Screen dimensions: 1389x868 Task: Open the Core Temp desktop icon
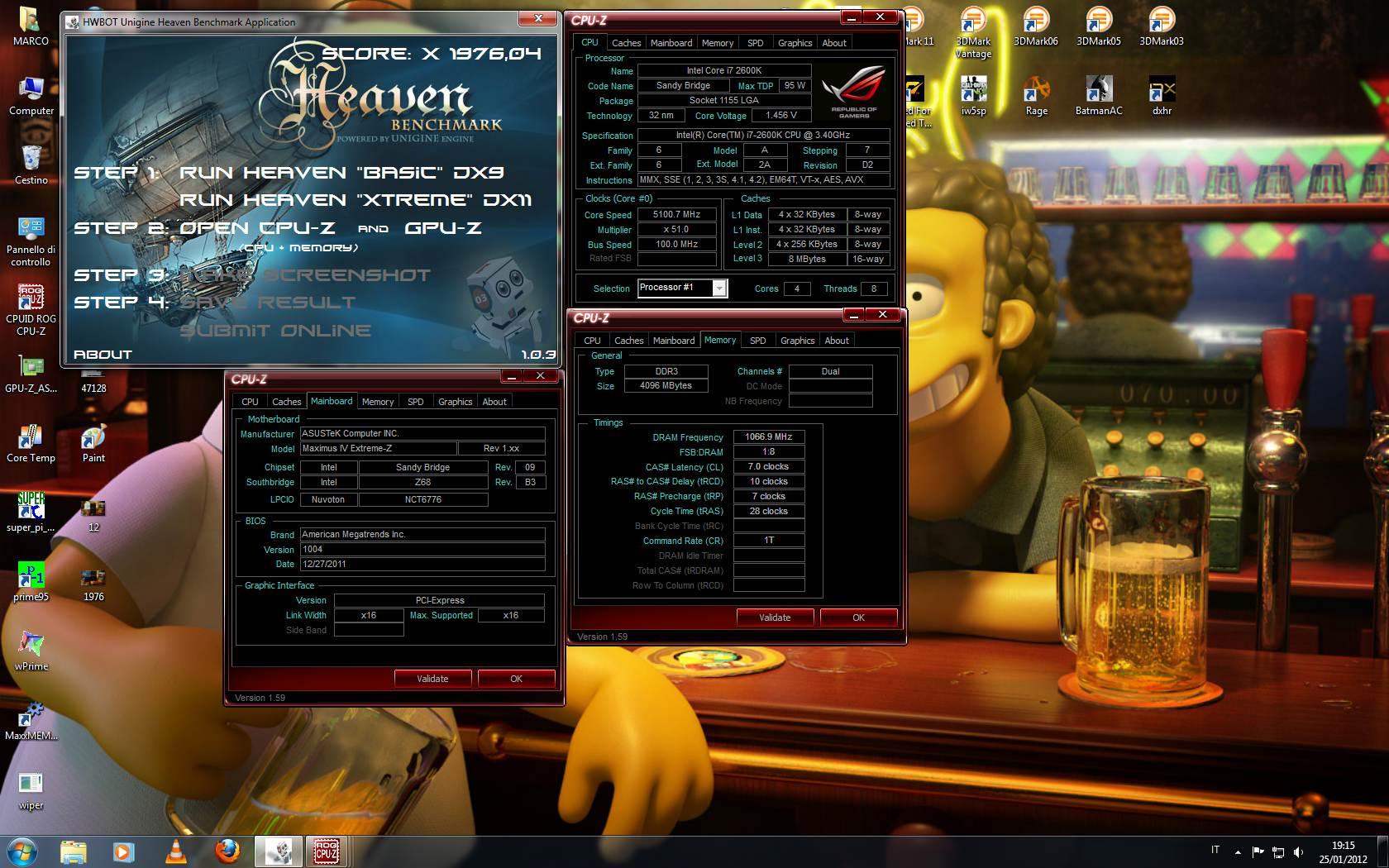coord(31,442)
